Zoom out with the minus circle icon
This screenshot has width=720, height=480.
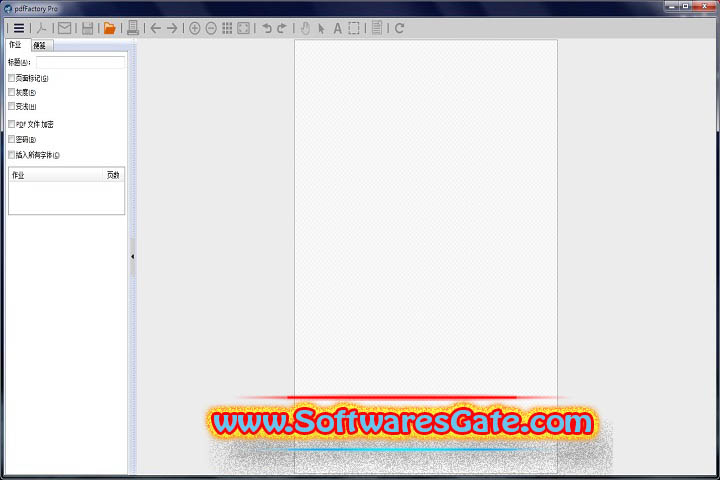(x=211, y=28)
